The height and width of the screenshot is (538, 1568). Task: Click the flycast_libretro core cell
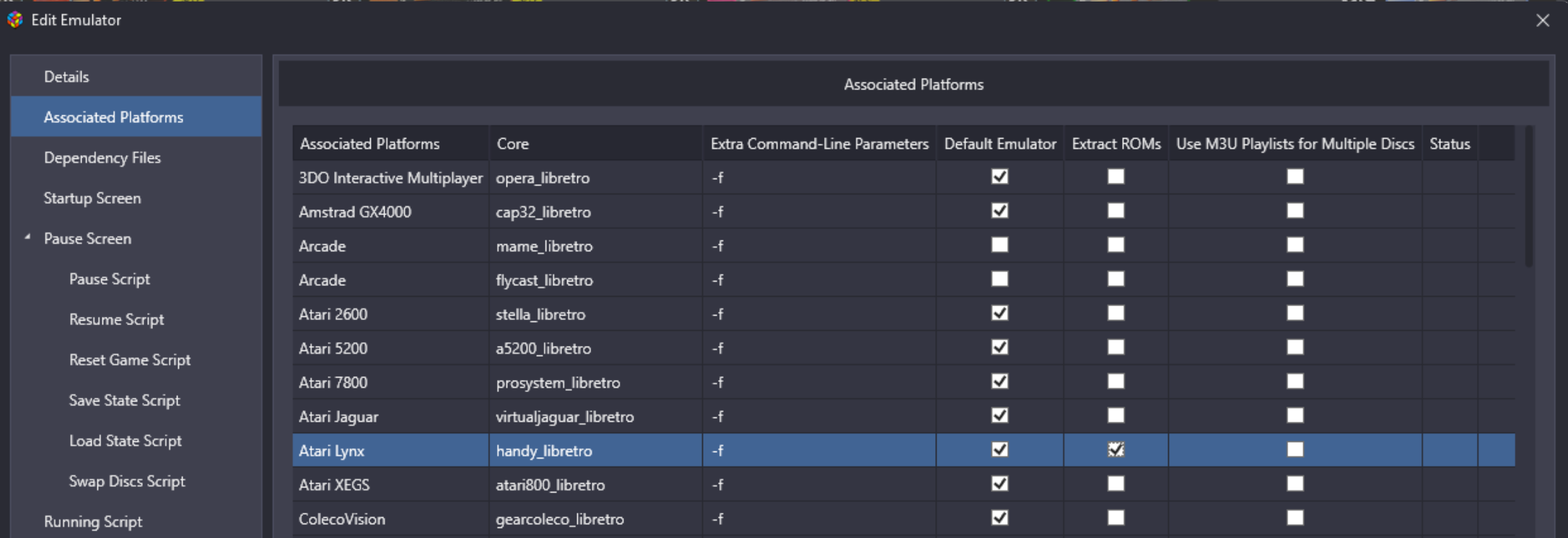tap(595, 280)
